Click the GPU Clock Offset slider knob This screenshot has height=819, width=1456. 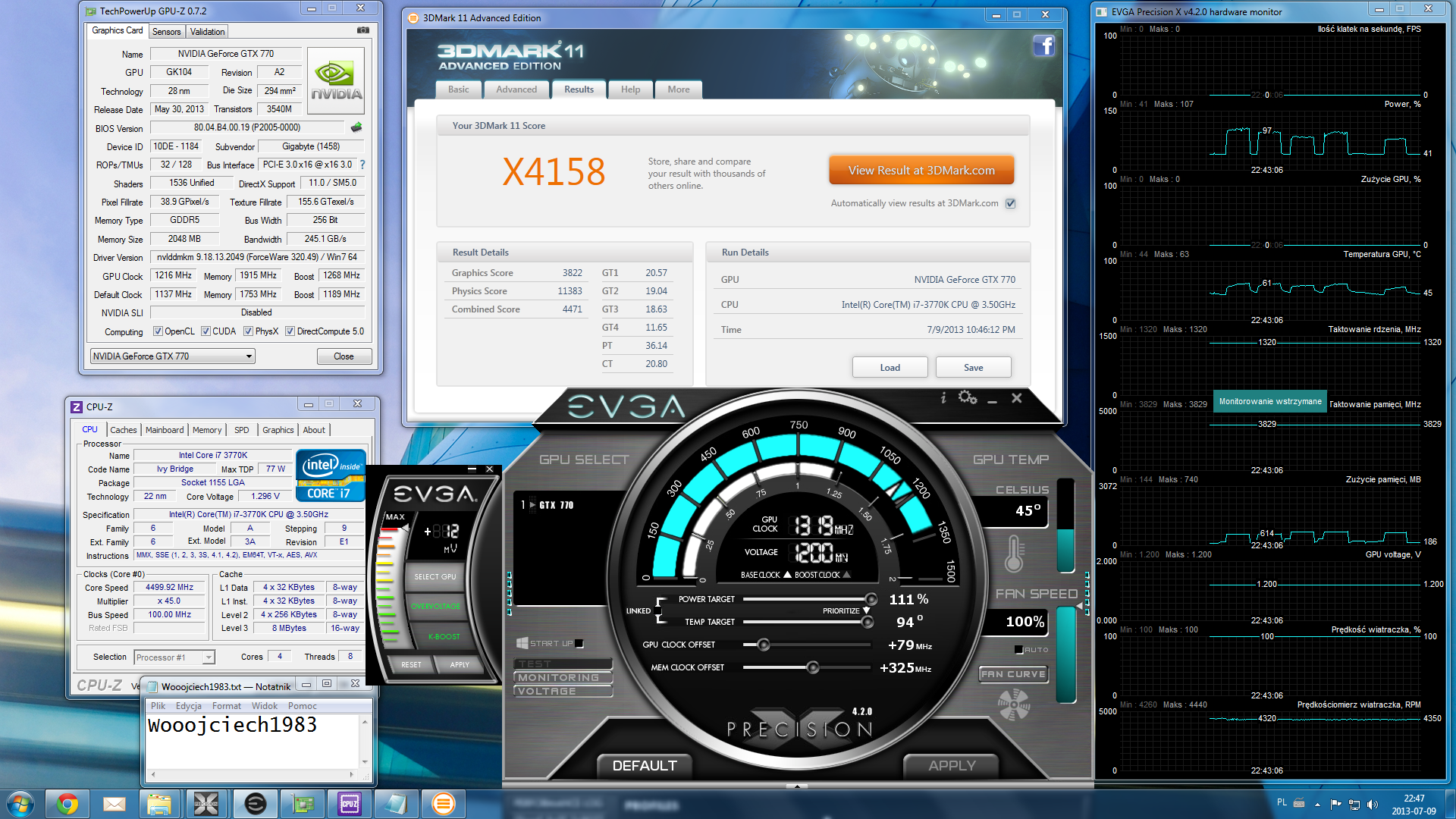coord(764,645)
